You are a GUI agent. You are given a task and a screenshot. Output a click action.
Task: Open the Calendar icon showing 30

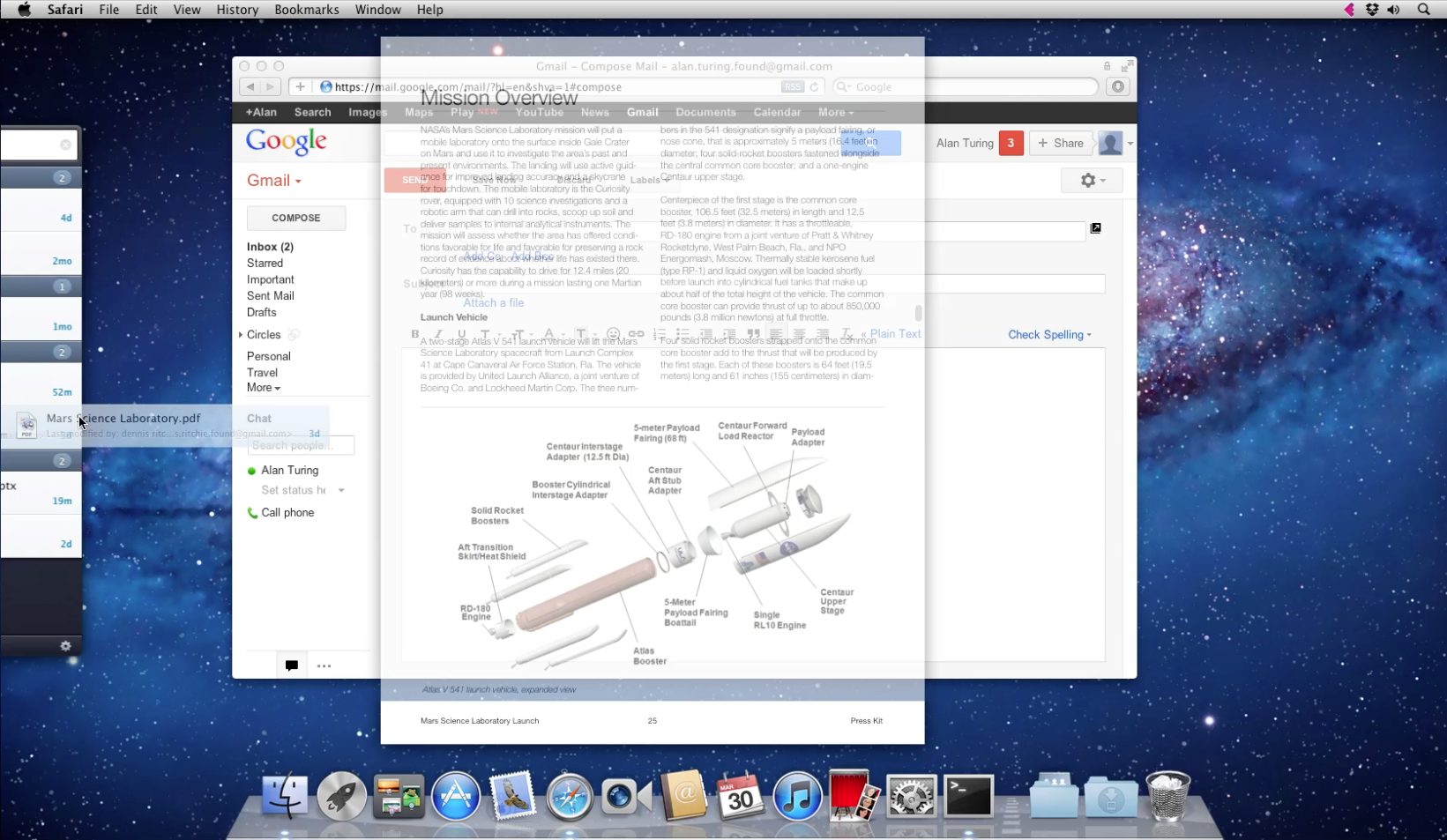click(x=740, y=796)
